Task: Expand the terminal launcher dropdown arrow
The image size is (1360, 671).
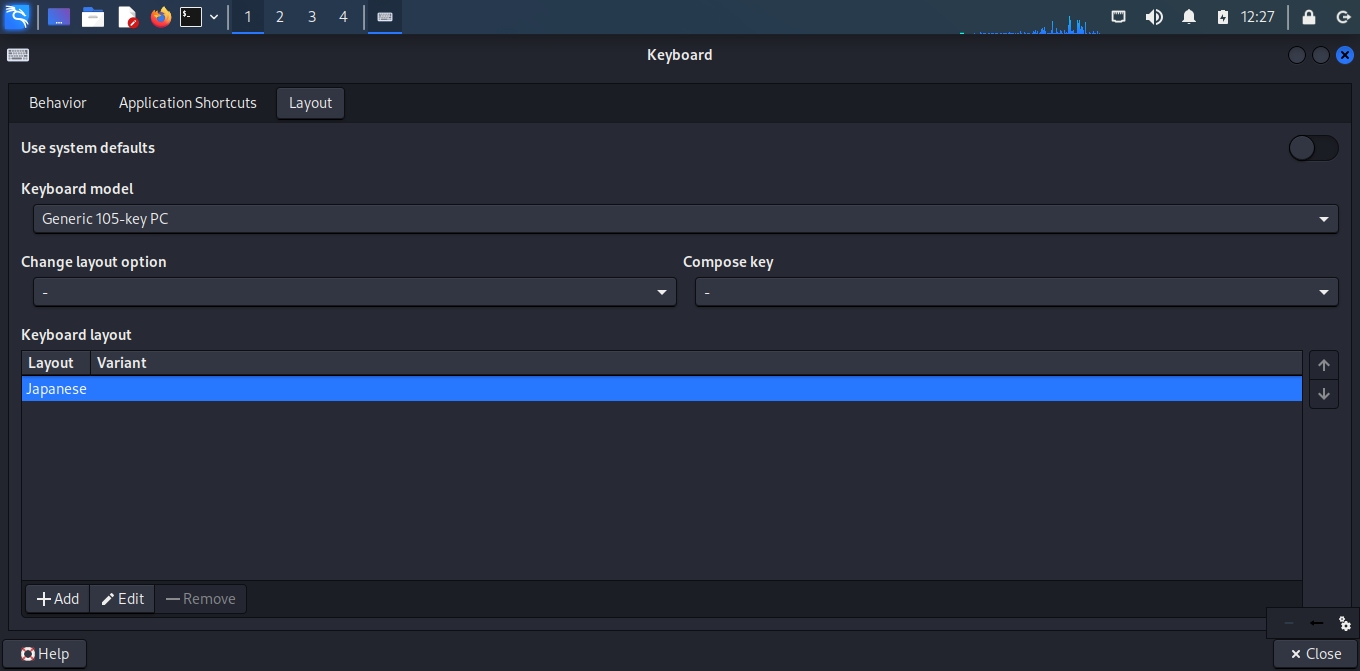Action: 214,17
